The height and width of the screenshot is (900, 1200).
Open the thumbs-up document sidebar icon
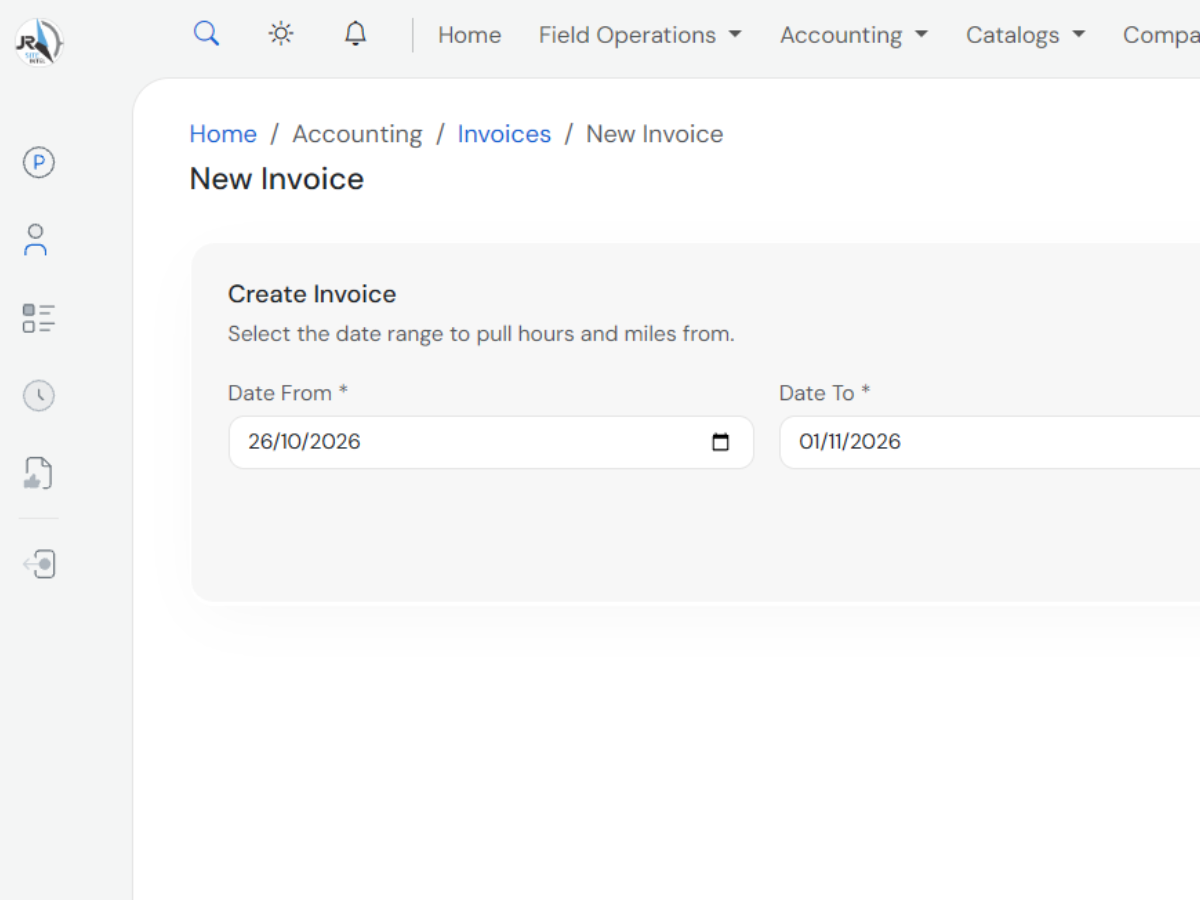pyautogui.click(x=38, y=473)
